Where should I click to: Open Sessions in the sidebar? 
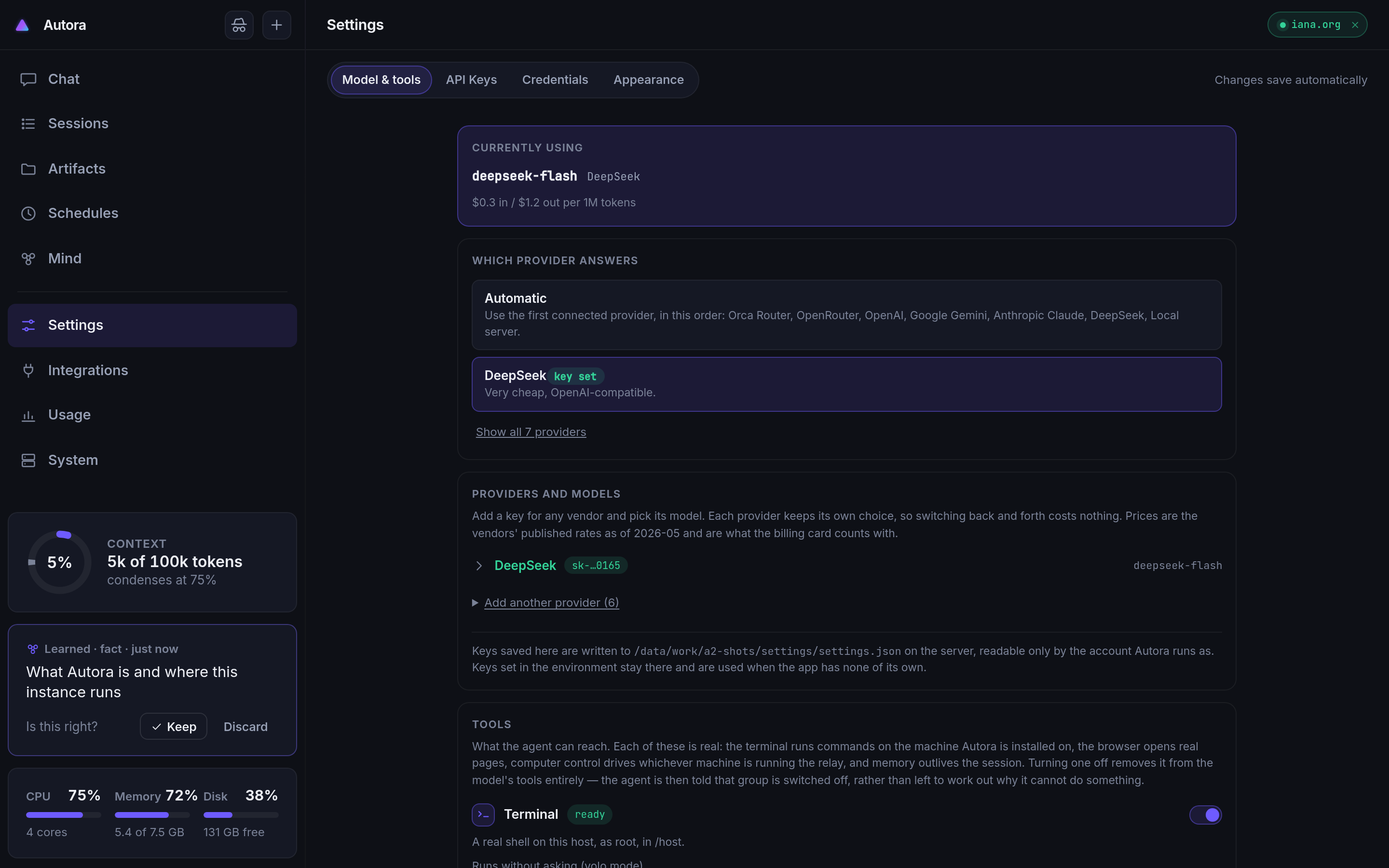(x=152, y=123)
